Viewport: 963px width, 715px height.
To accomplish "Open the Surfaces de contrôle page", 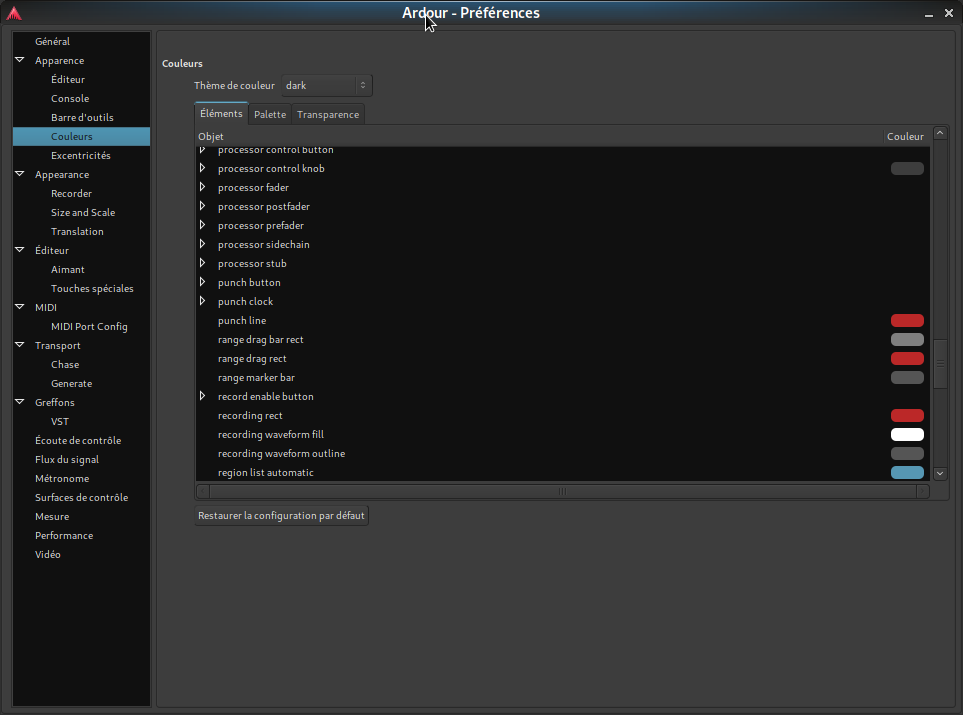I will [82, 498].
